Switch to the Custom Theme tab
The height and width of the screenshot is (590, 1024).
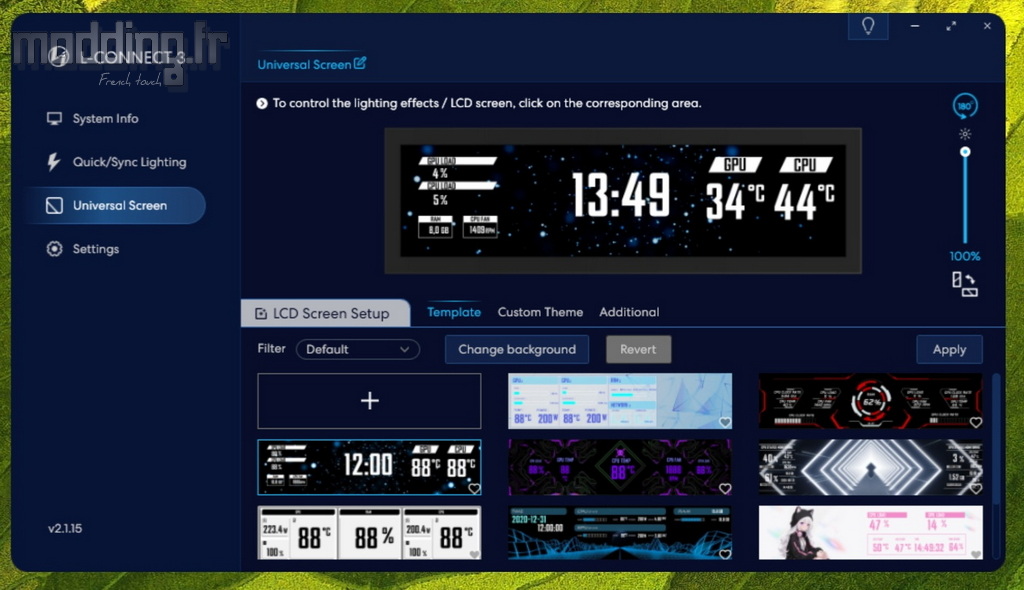point(540,312)
